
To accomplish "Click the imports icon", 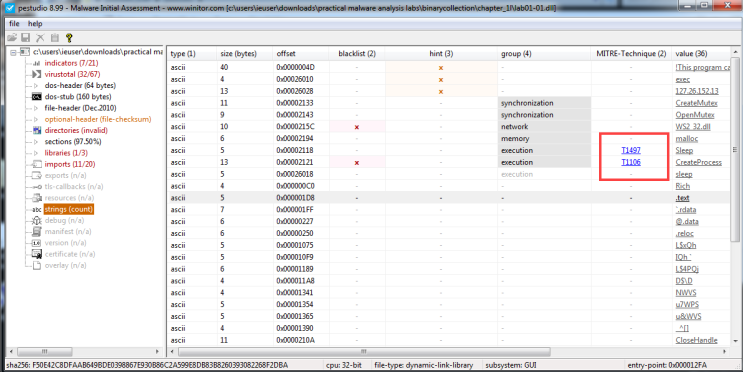I will 36,164.
